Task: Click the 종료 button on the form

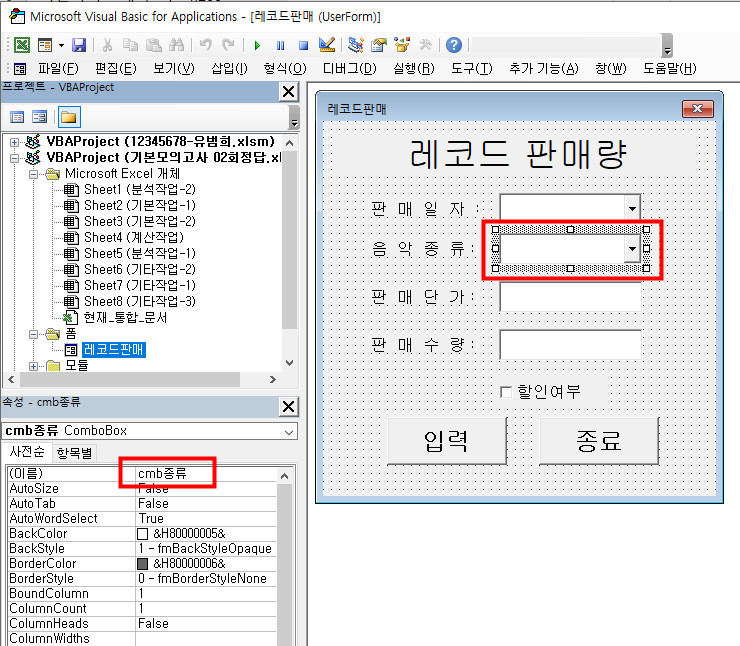Action: pyautogui.click(x=598, y=441)
